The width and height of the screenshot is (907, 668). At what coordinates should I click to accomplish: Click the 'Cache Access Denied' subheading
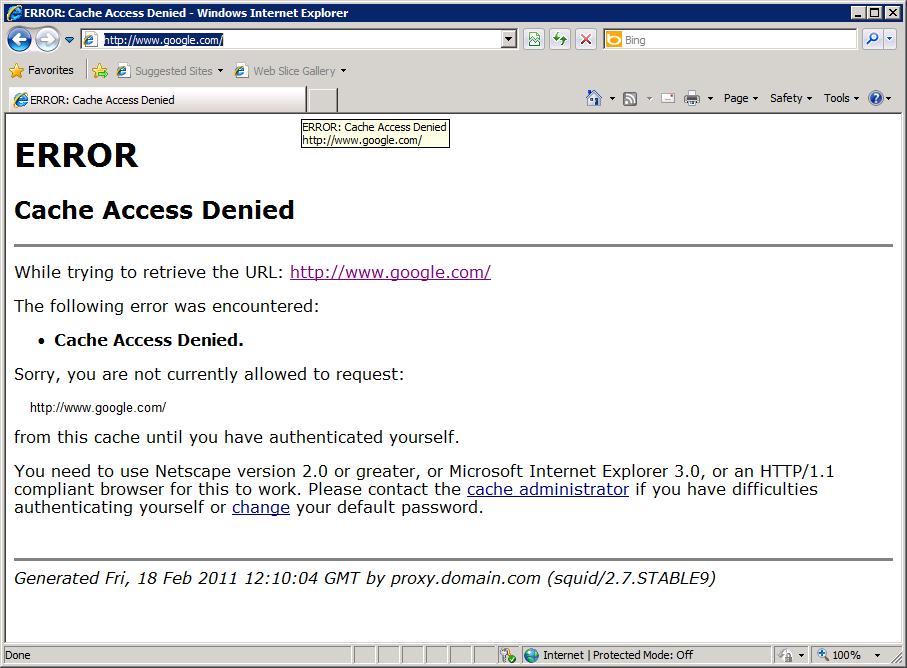pos(154,210)
